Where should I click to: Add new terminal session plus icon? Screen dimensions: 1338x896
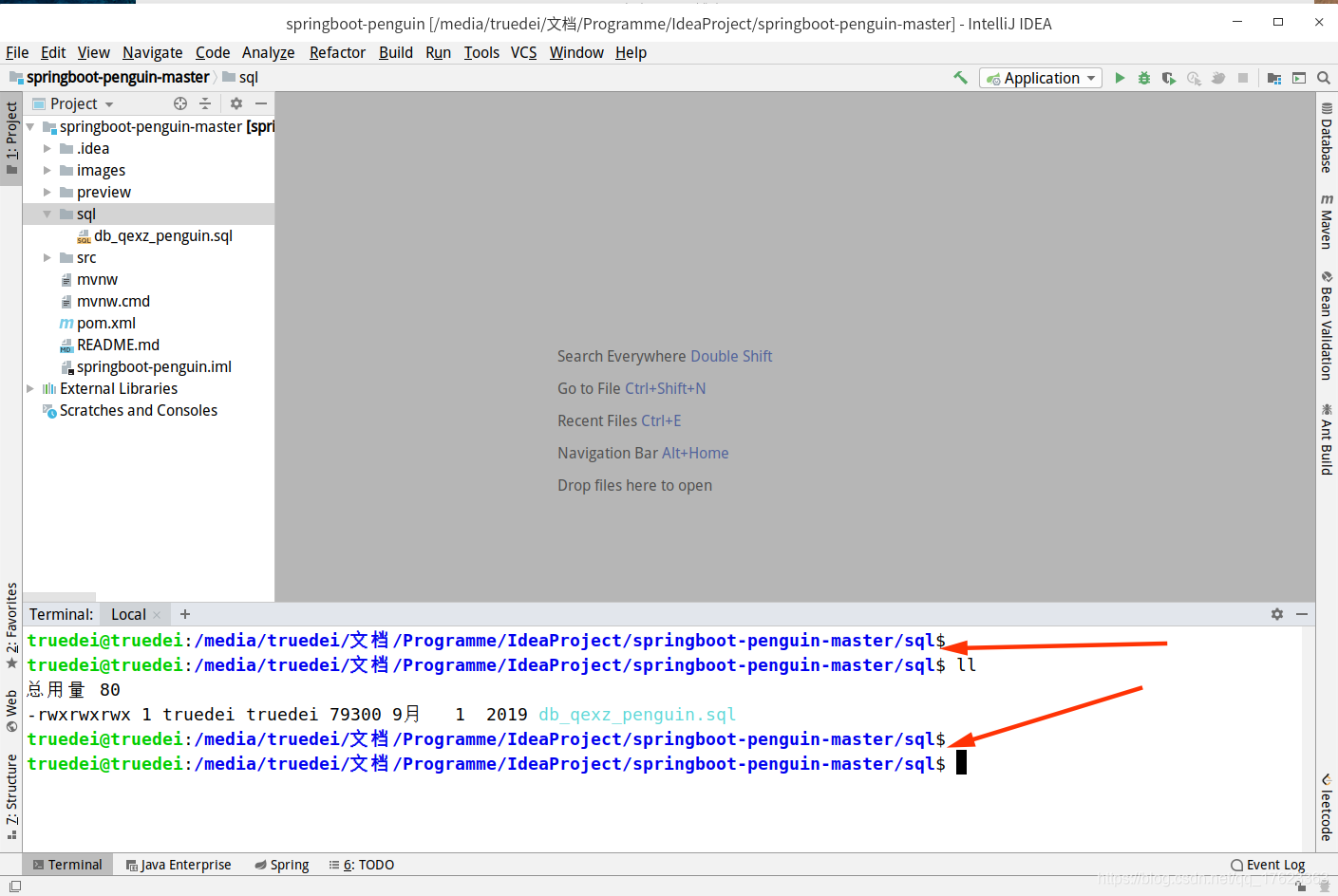[x=185, y=614]
